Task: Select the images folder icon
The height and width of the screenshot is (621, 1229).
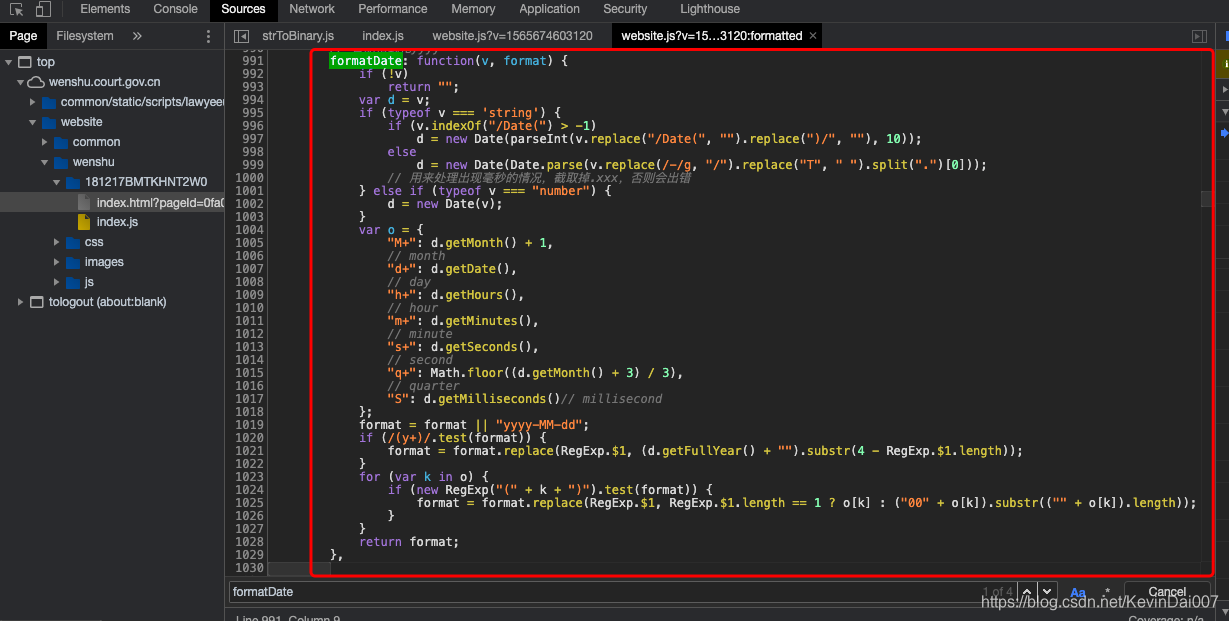Action: click(x=72, y=262)
